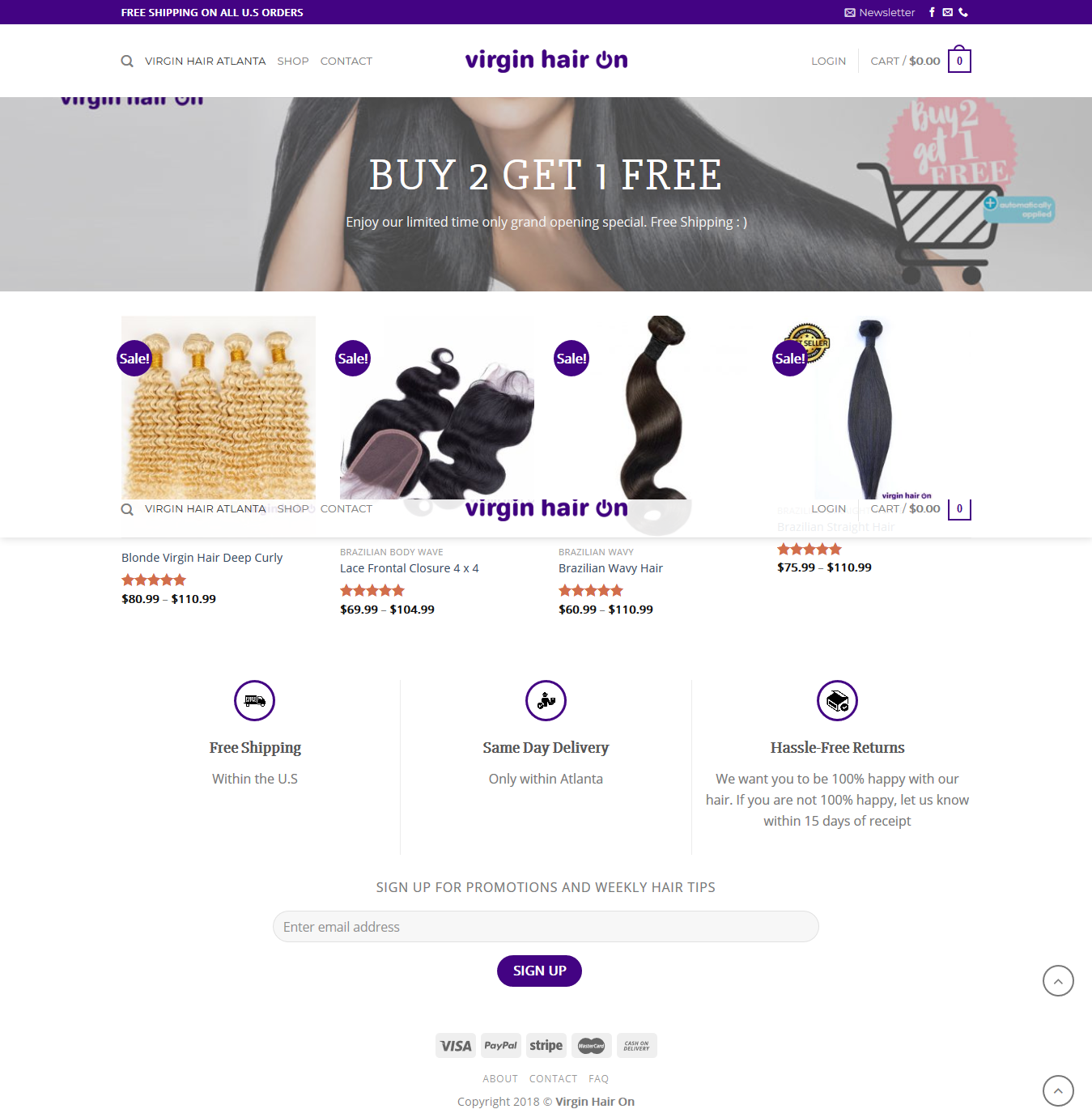The height and width of the screenshot is (1109, 1092).
Task: Click the Hassle-Free Returns box icon
Action: click(x=837, y=700)
